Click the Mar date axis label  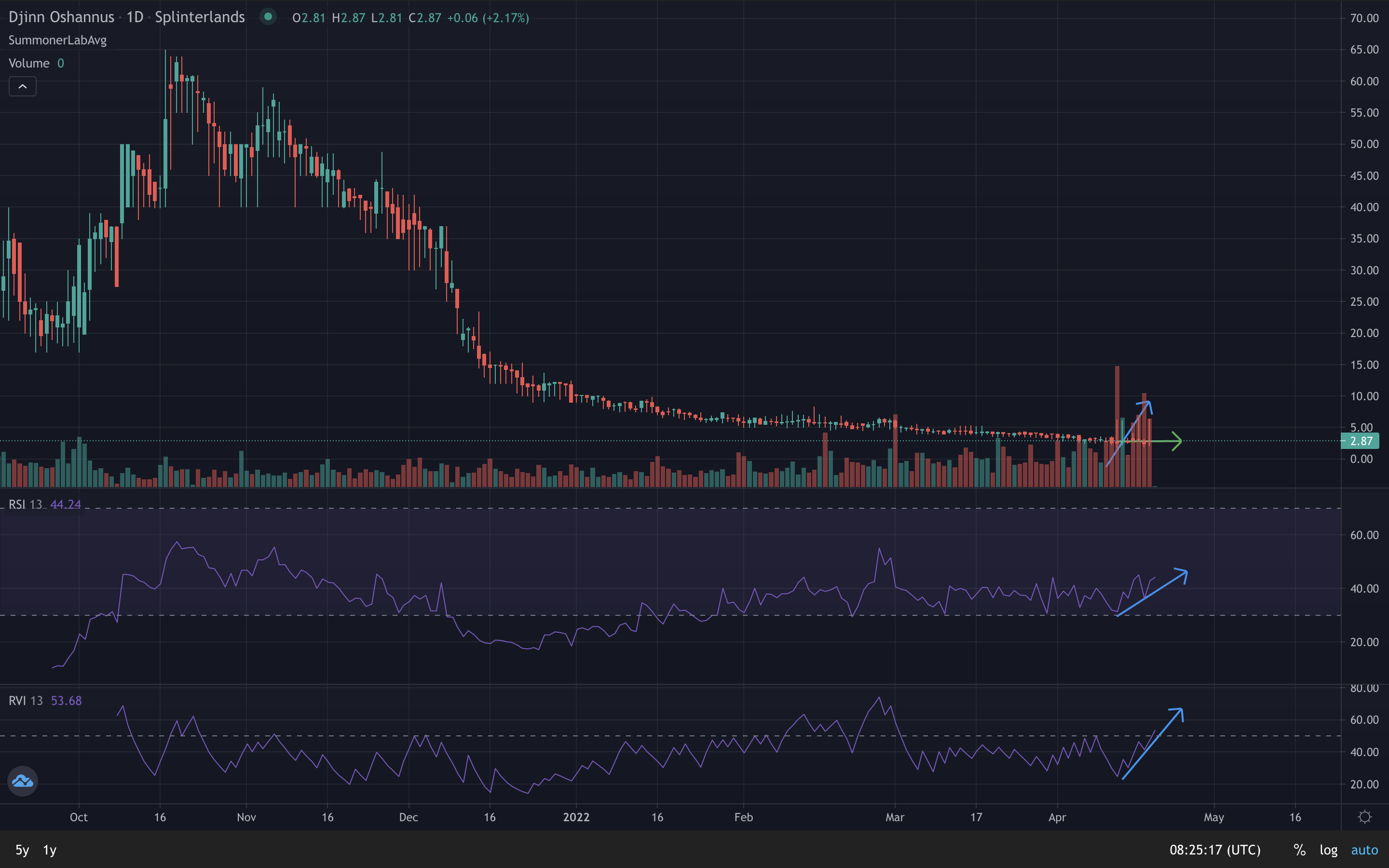coord(895,817)
